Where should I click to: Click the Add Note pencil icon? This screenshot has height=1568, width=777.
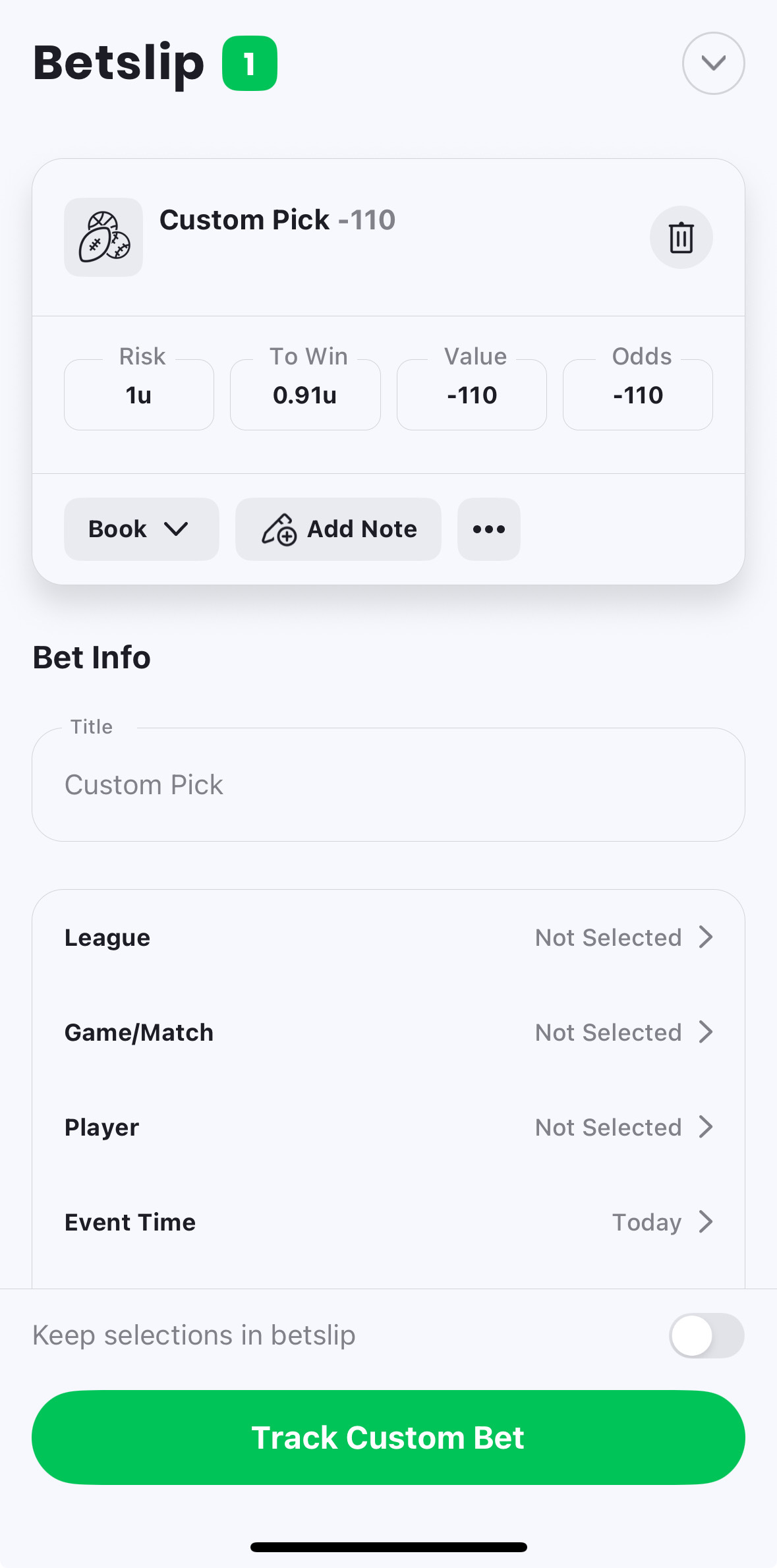tap(279, 529)
